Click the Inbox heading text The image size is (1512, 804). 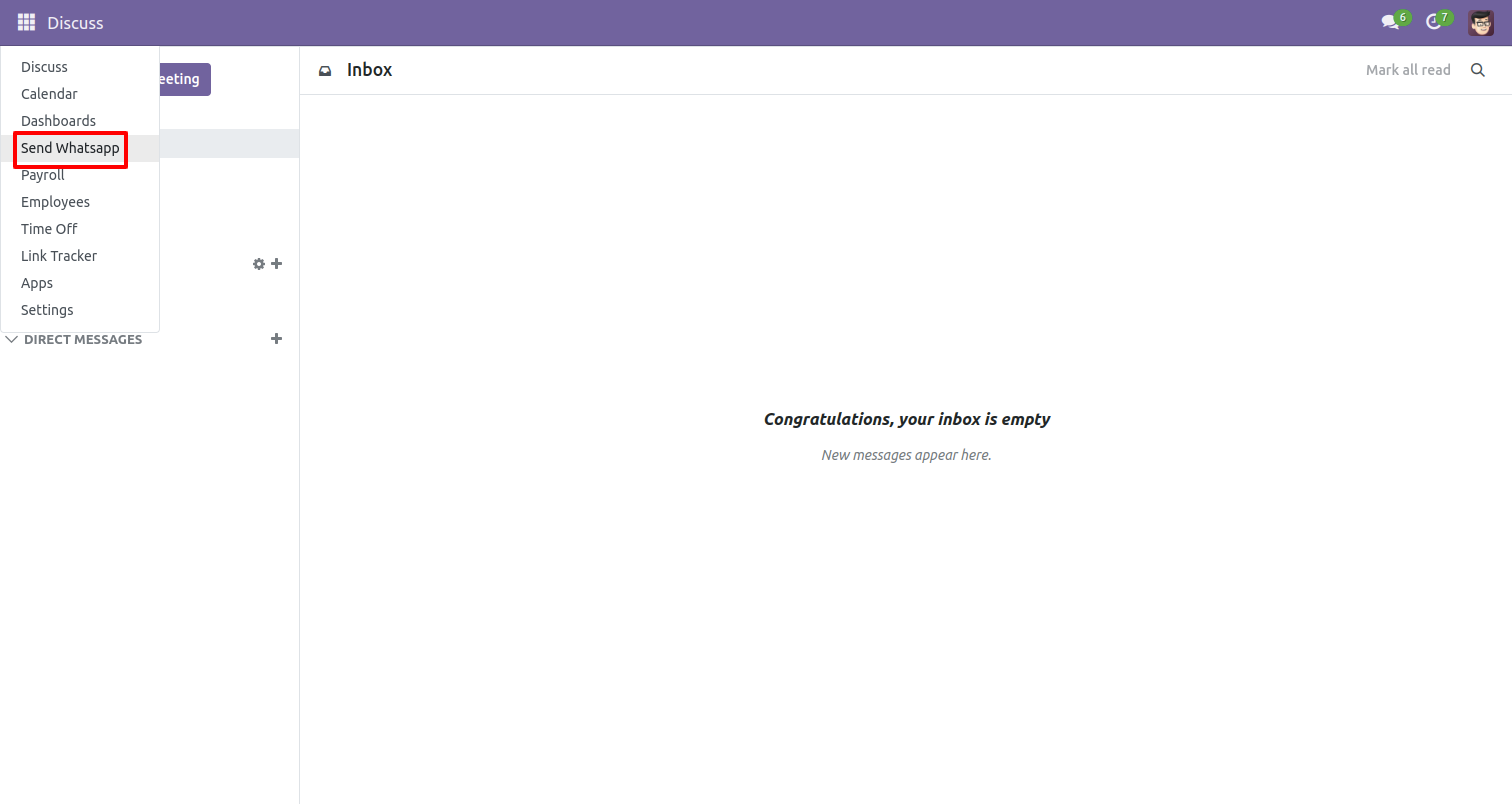click(x=370, y=70)
